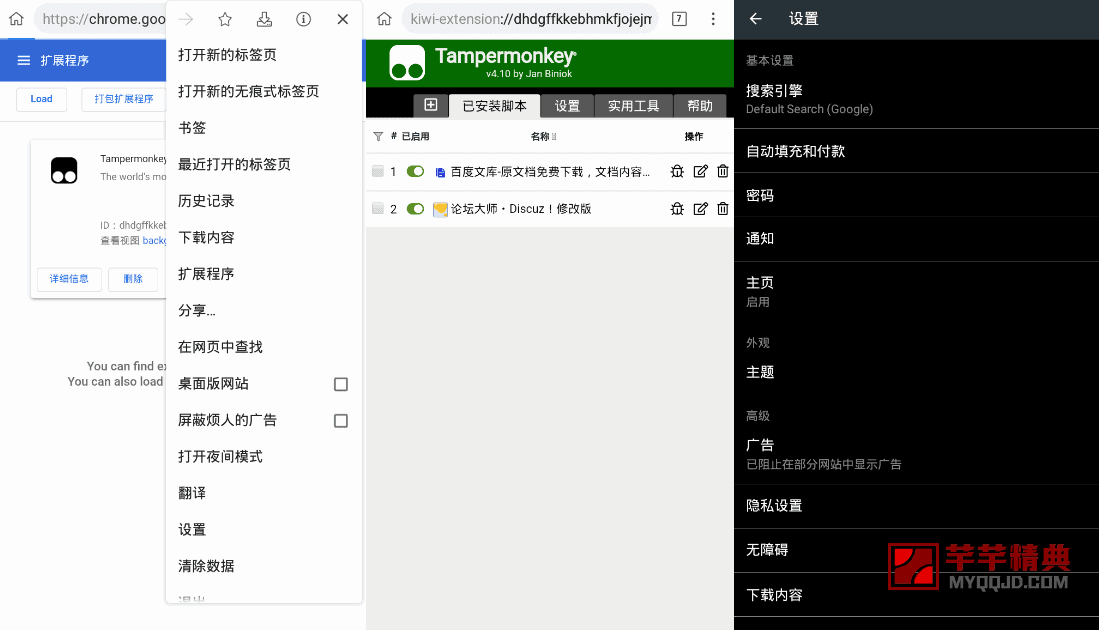1099x630 pixels.
Task: Open the background page link
Action: (154, 240)
